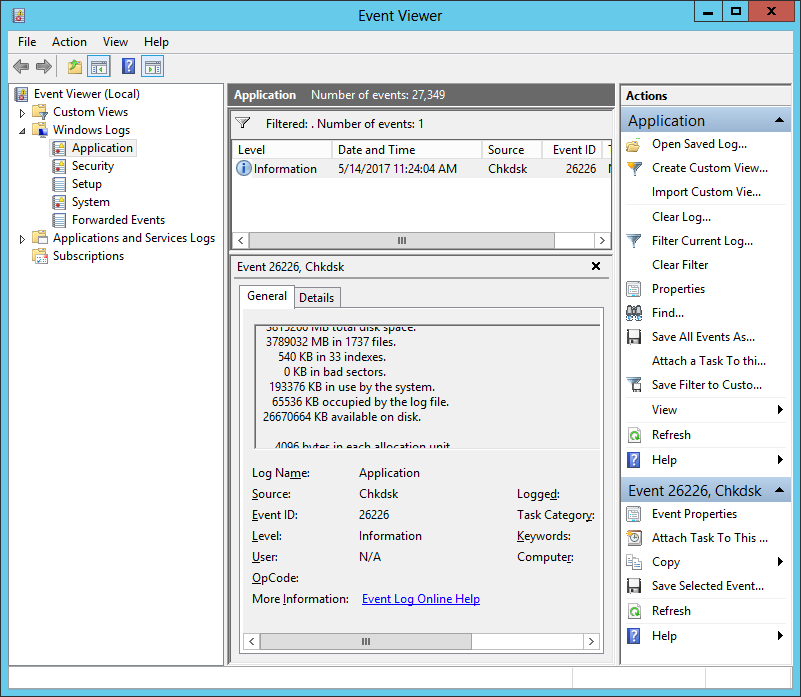Switch to the Details tab
801x697 pixels.
click(x=317, y=298)
